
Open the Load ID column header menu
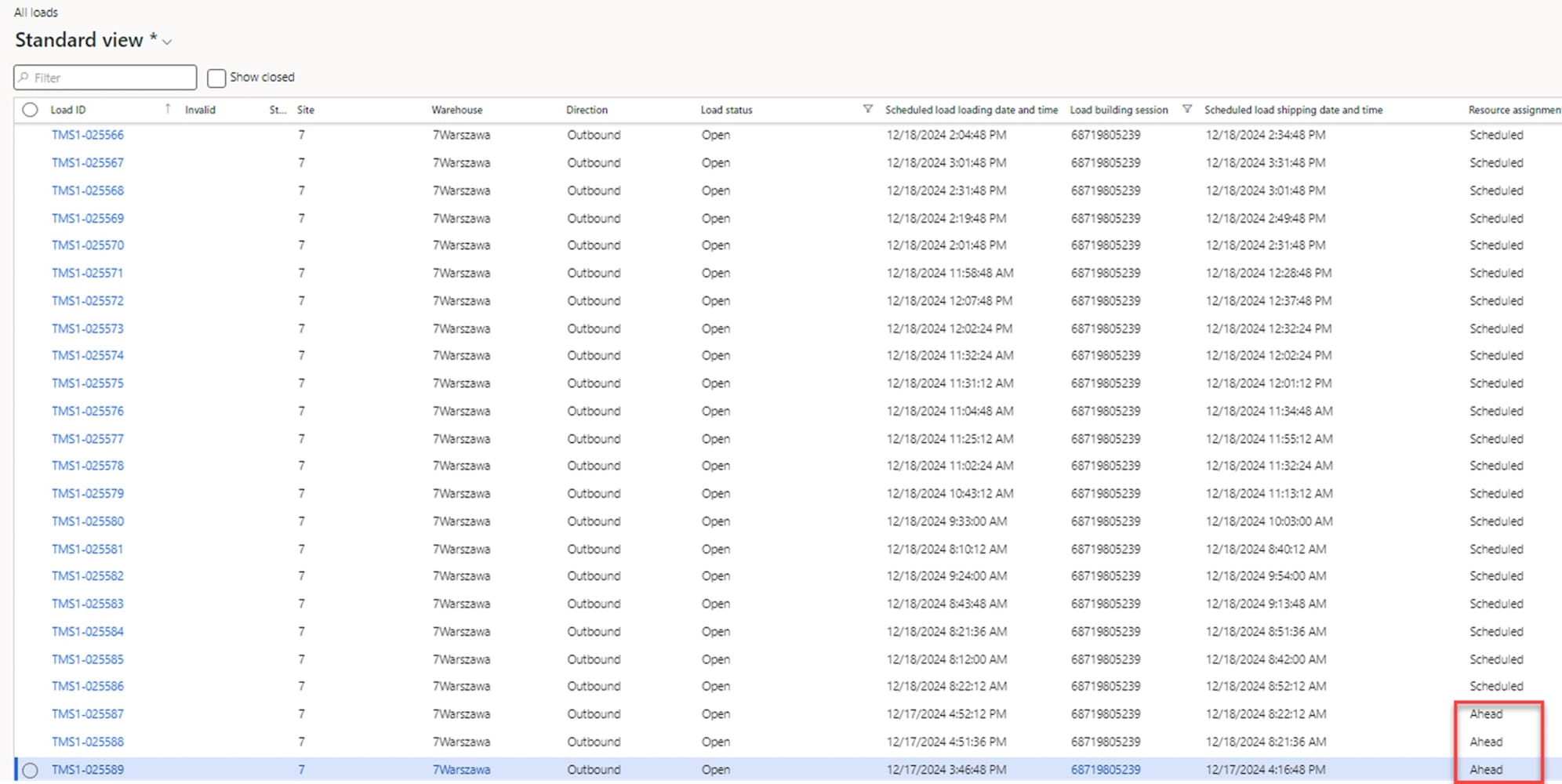[68, 110]
